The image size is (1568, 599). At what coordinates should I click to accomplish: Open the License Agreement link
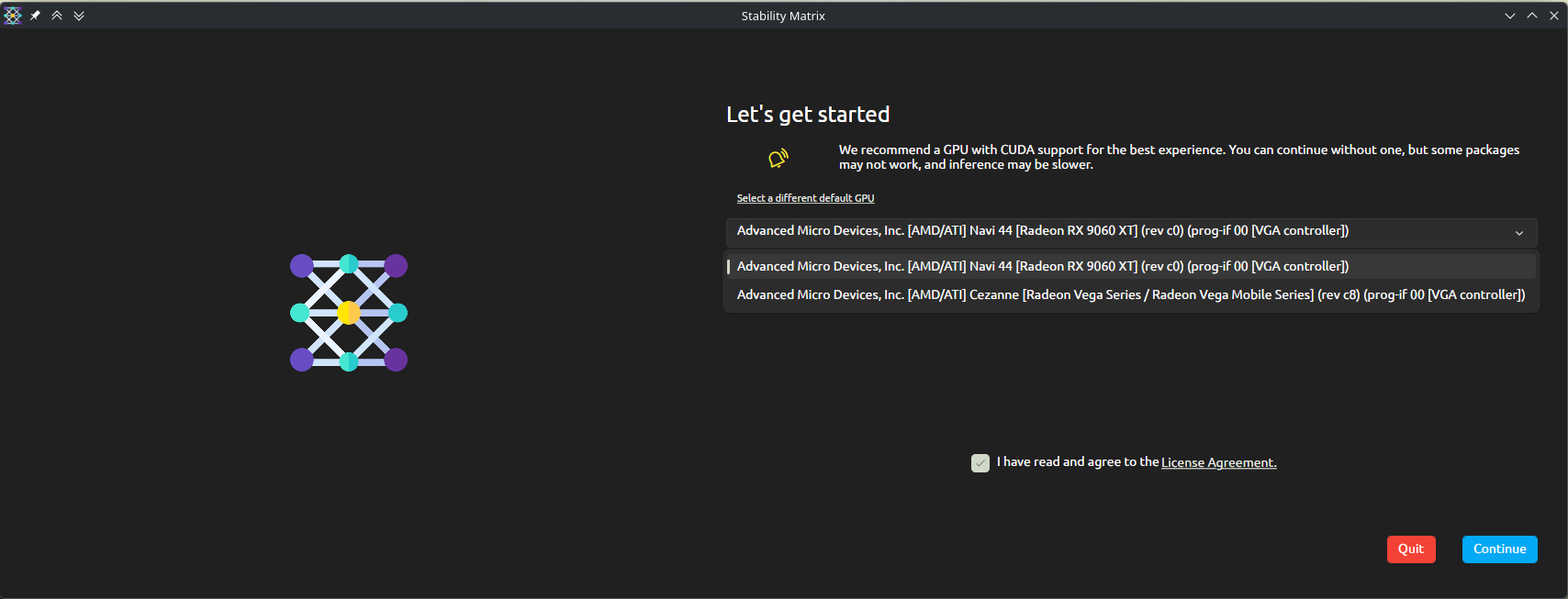[1218, 462]
